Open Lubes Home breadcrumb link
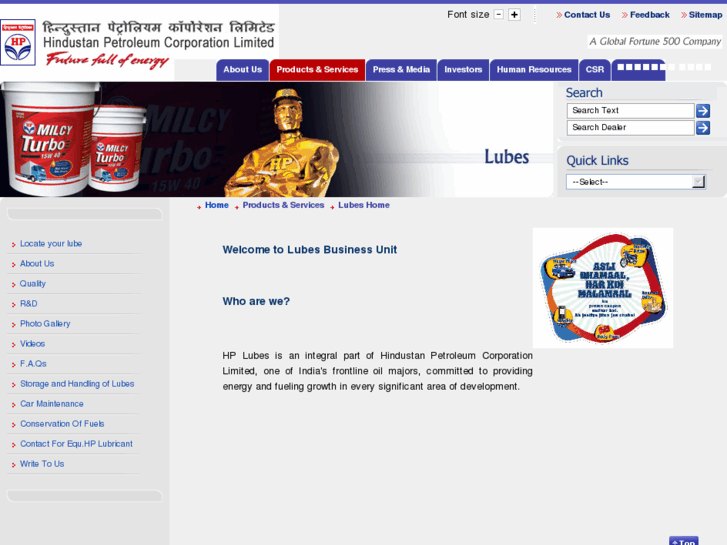This screenshot has height=545, width=727. coord(364,205)
